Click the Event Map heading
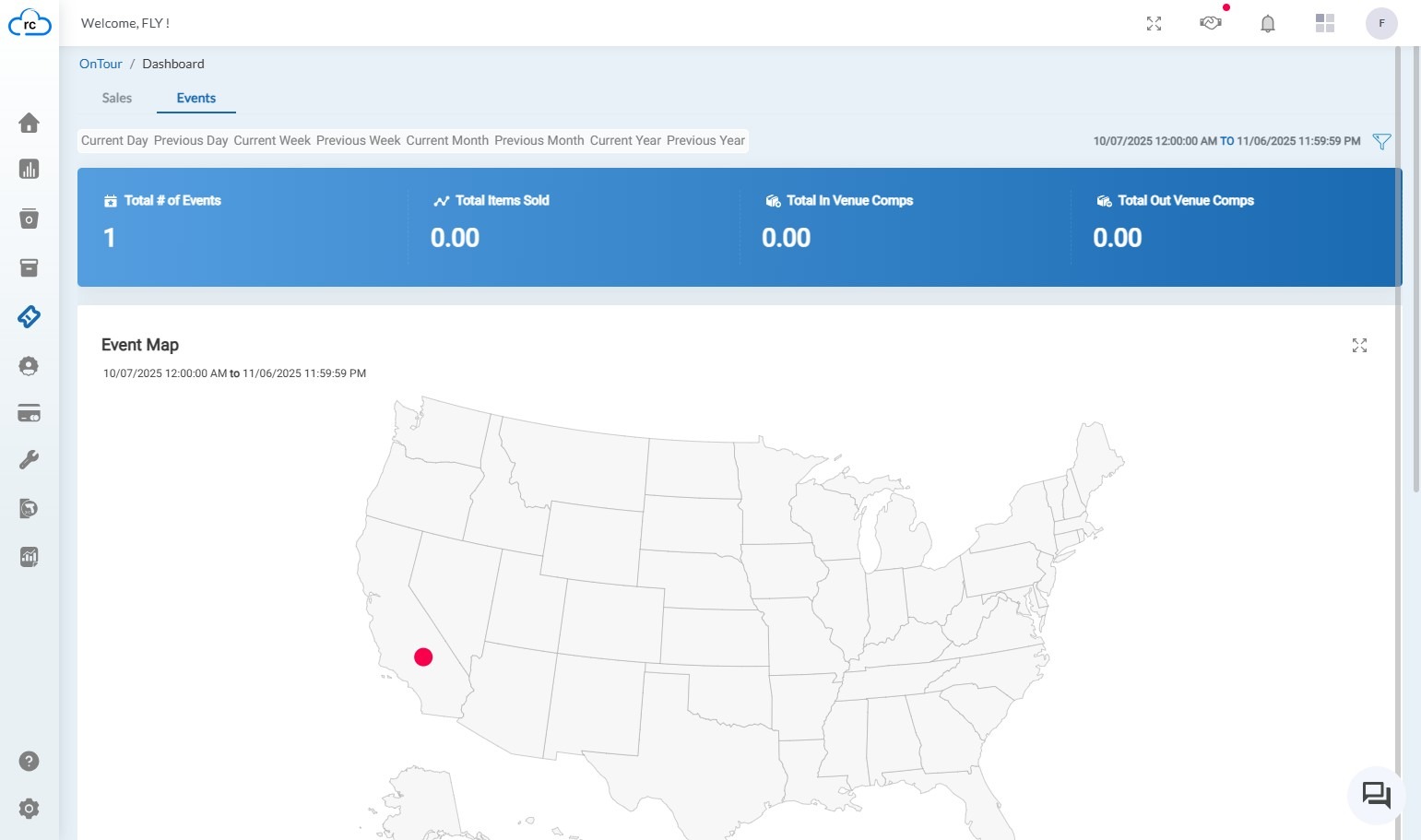This screenshot has height=840, width=1421. coord(140,345)
